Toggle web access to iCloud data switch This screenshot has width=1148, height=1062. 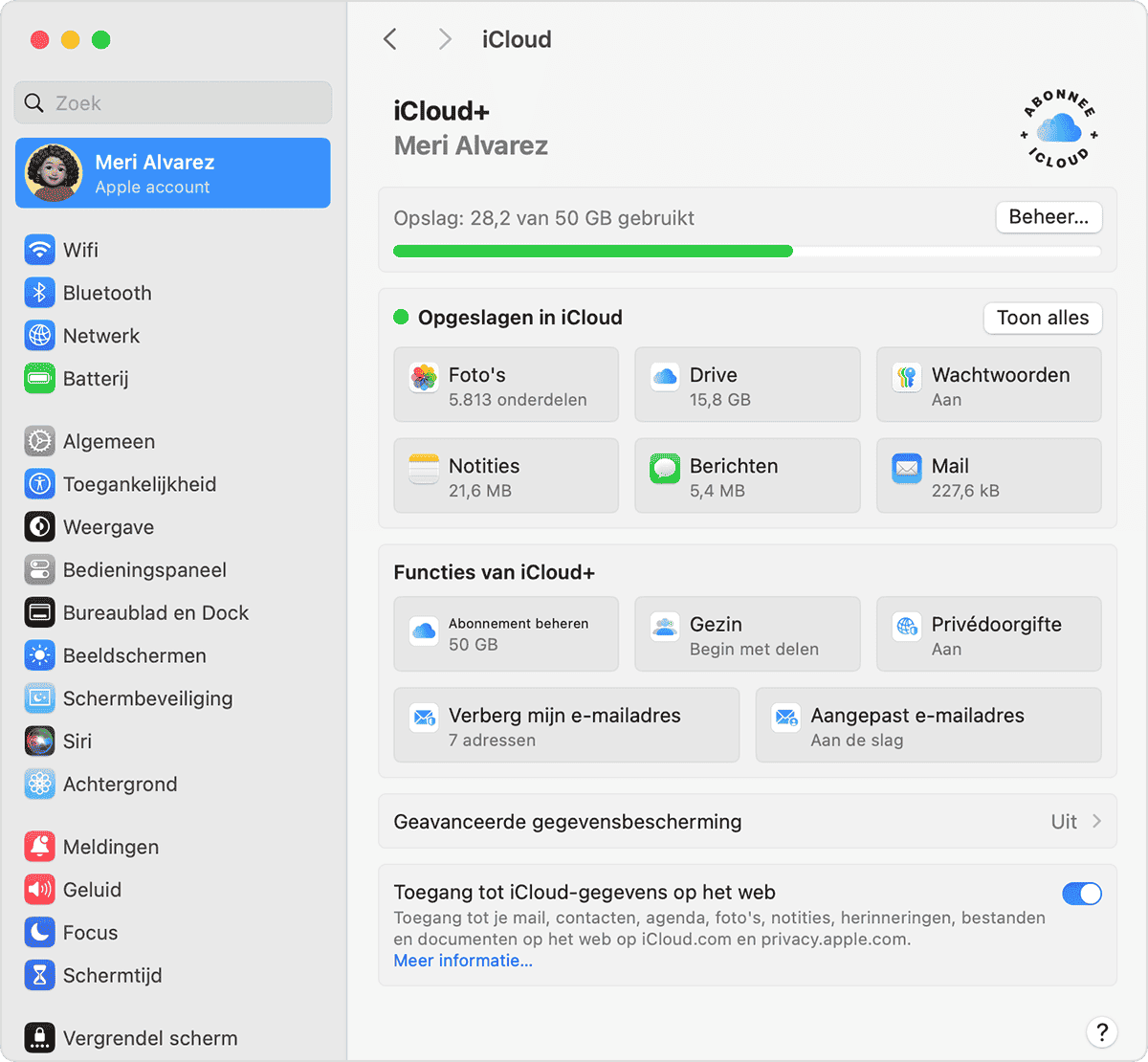(x=1082, y=894)
